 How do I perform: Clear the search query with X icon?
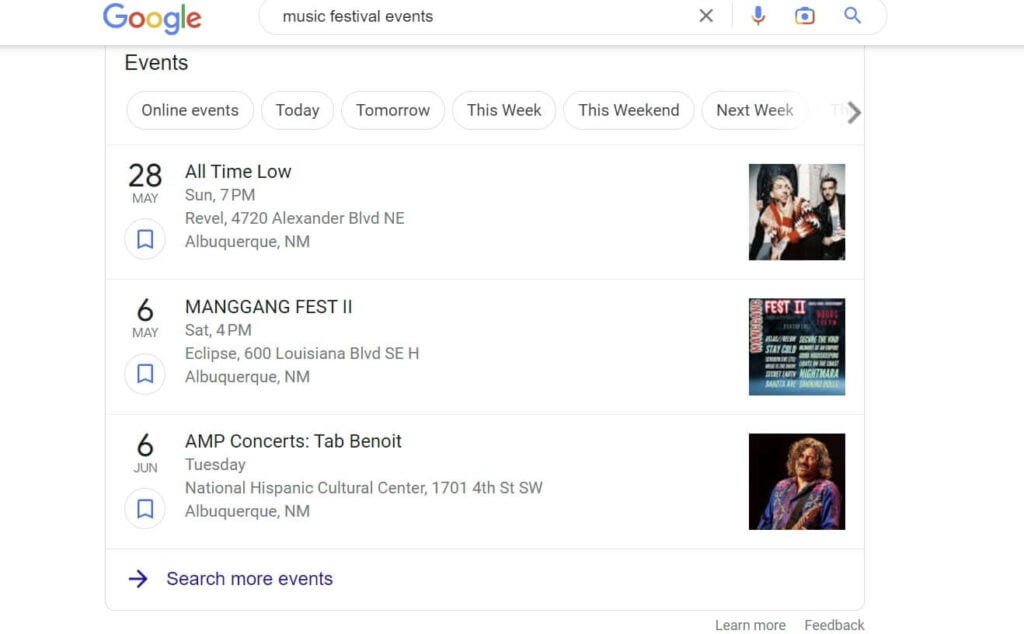(x=706, y=16)
